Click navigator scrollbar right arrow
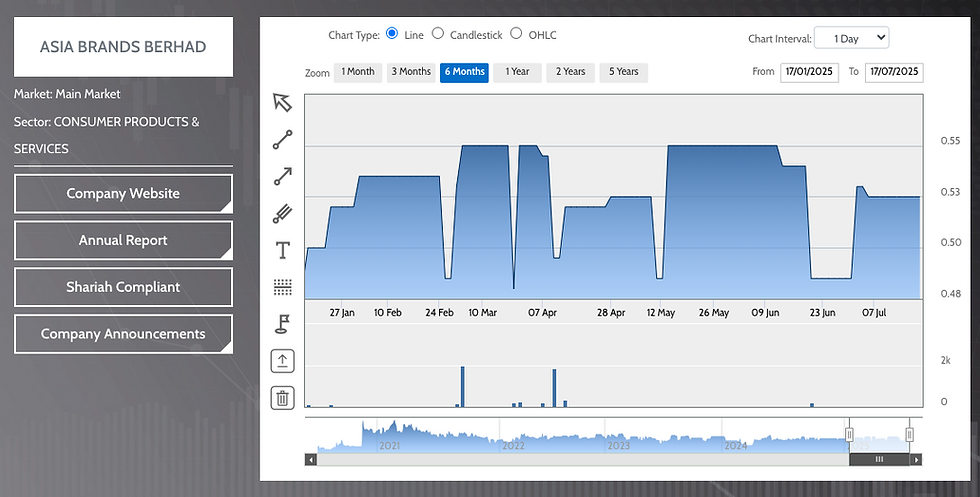 [916, 459]
